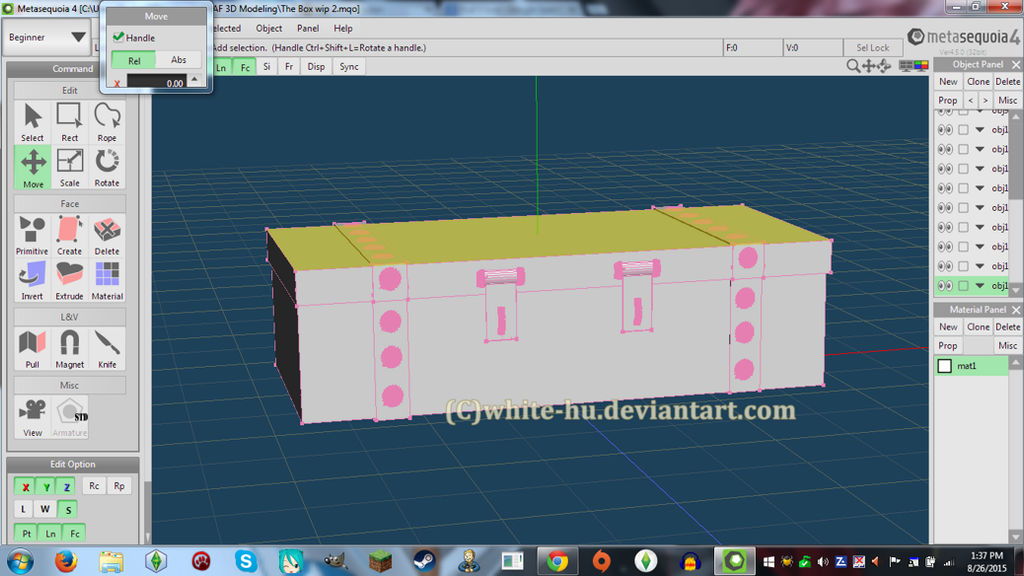Select the Scale tool

[69, 163]
